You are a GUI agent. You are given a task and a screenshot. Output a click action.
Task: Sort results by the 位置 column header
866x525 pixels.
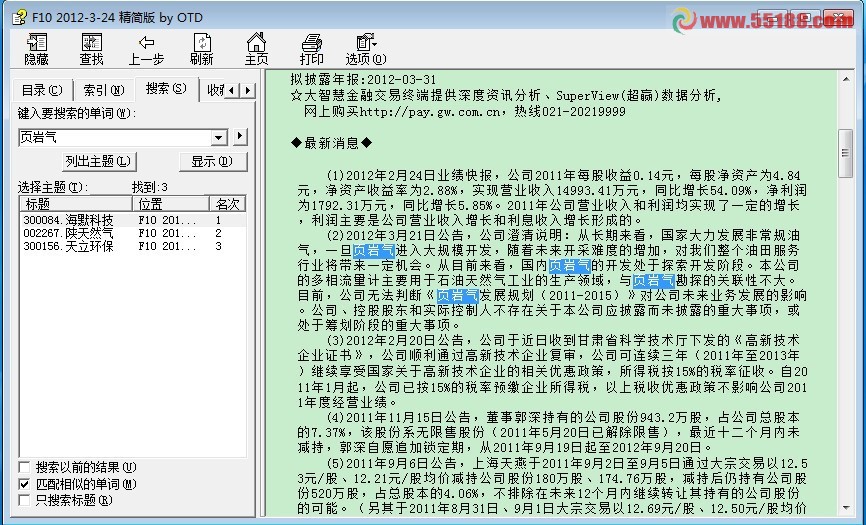(x=171, y=204)
